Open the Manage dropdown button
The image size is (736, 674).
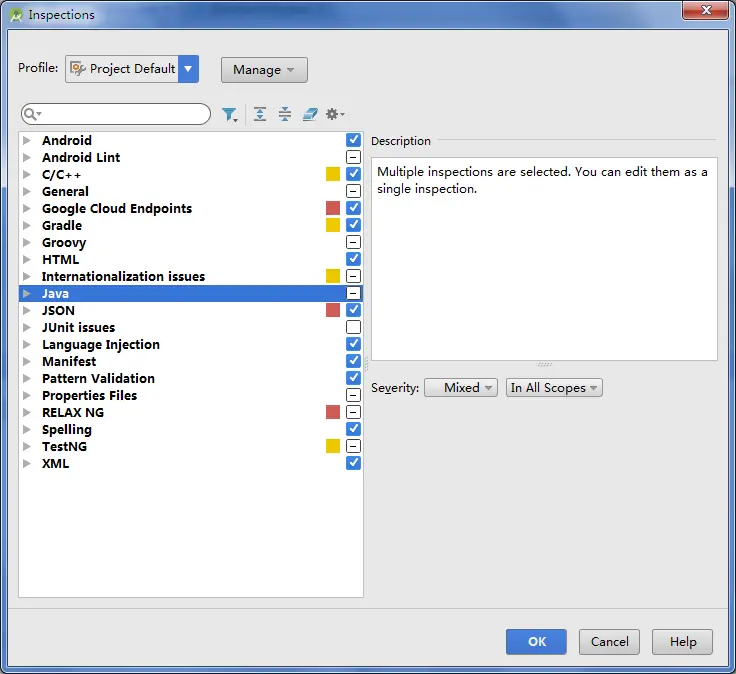point(264,70)
